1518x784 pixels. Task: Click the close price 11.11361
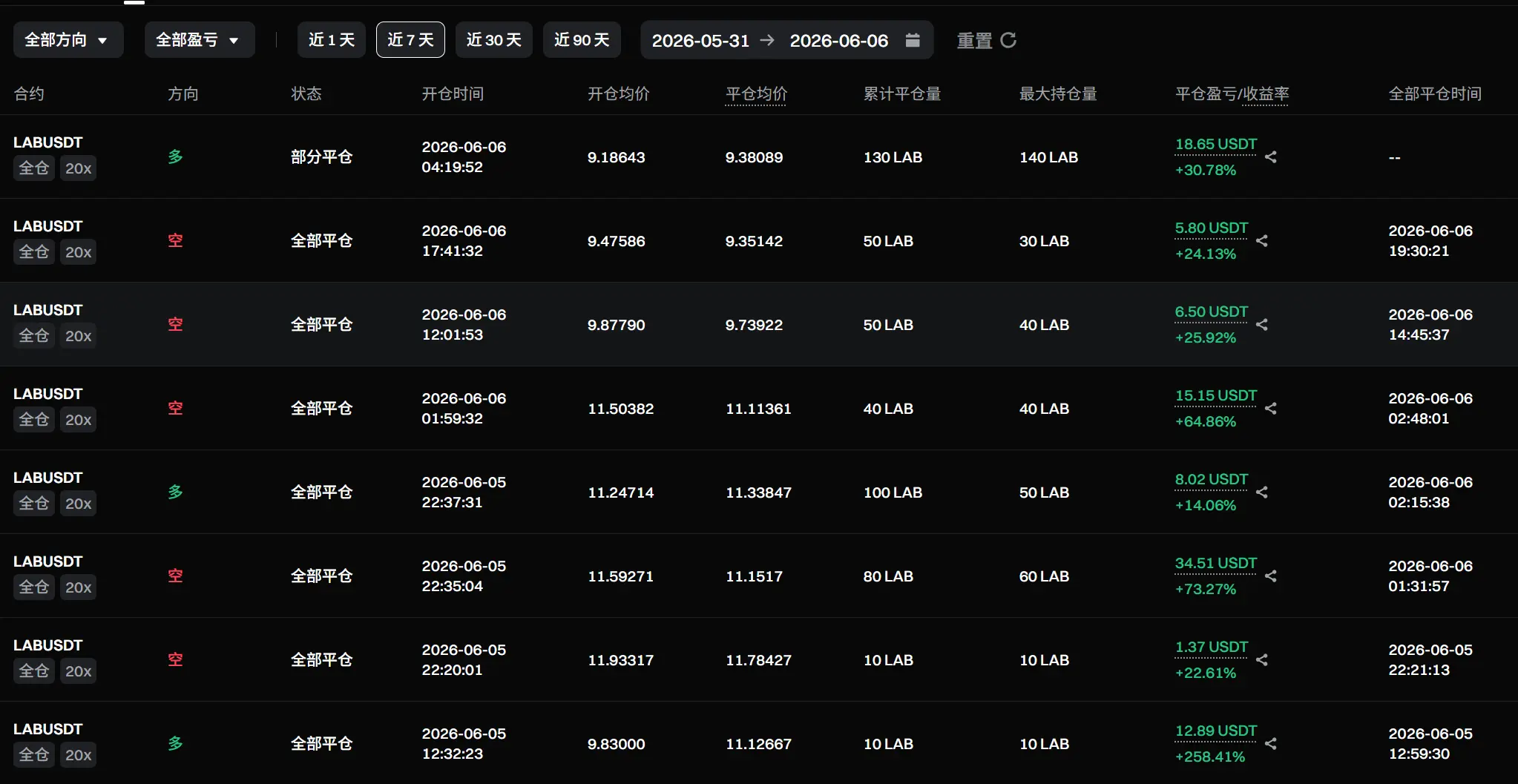coord(758,409)
